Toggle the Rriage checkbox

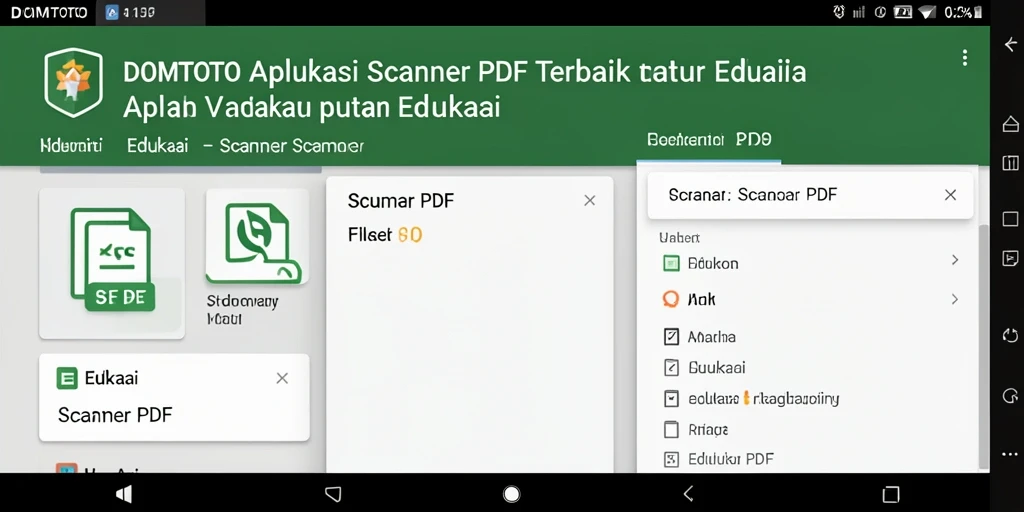[x=671, y=429]
